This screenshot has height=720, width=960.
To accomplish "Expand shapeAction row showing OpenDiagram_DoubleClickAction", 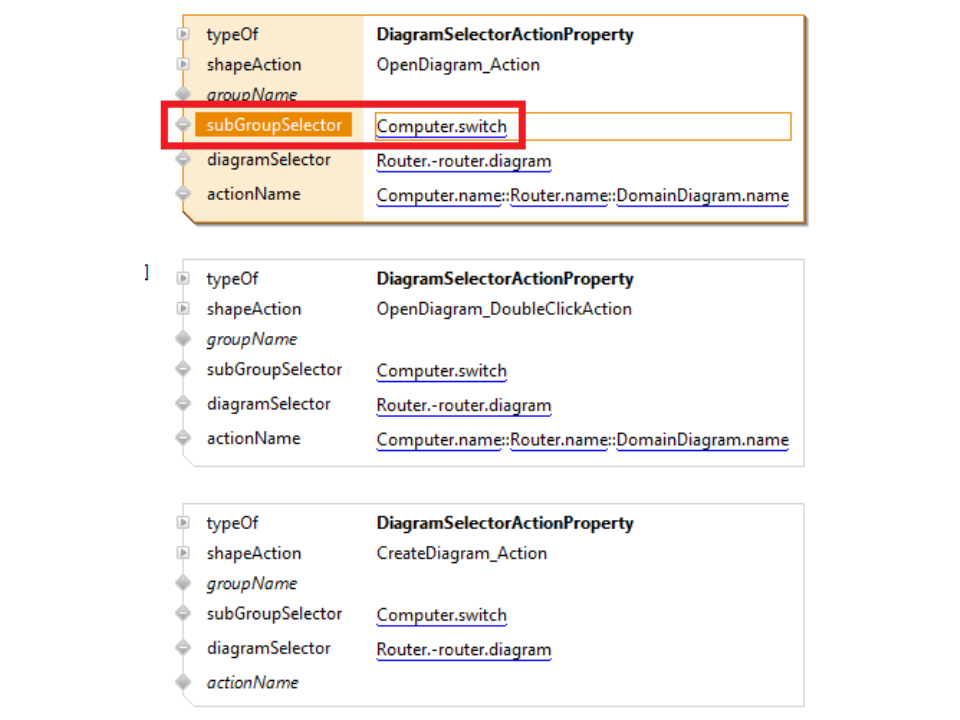I will click(x=182, y=309).
